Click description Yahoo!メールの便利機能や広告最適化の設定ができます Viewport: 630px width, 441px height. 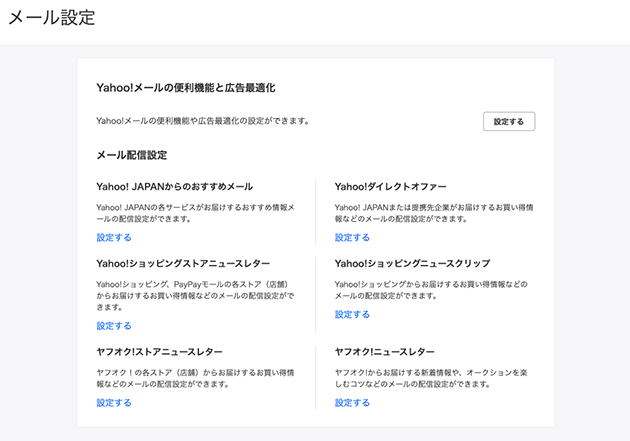pos(202,121)
